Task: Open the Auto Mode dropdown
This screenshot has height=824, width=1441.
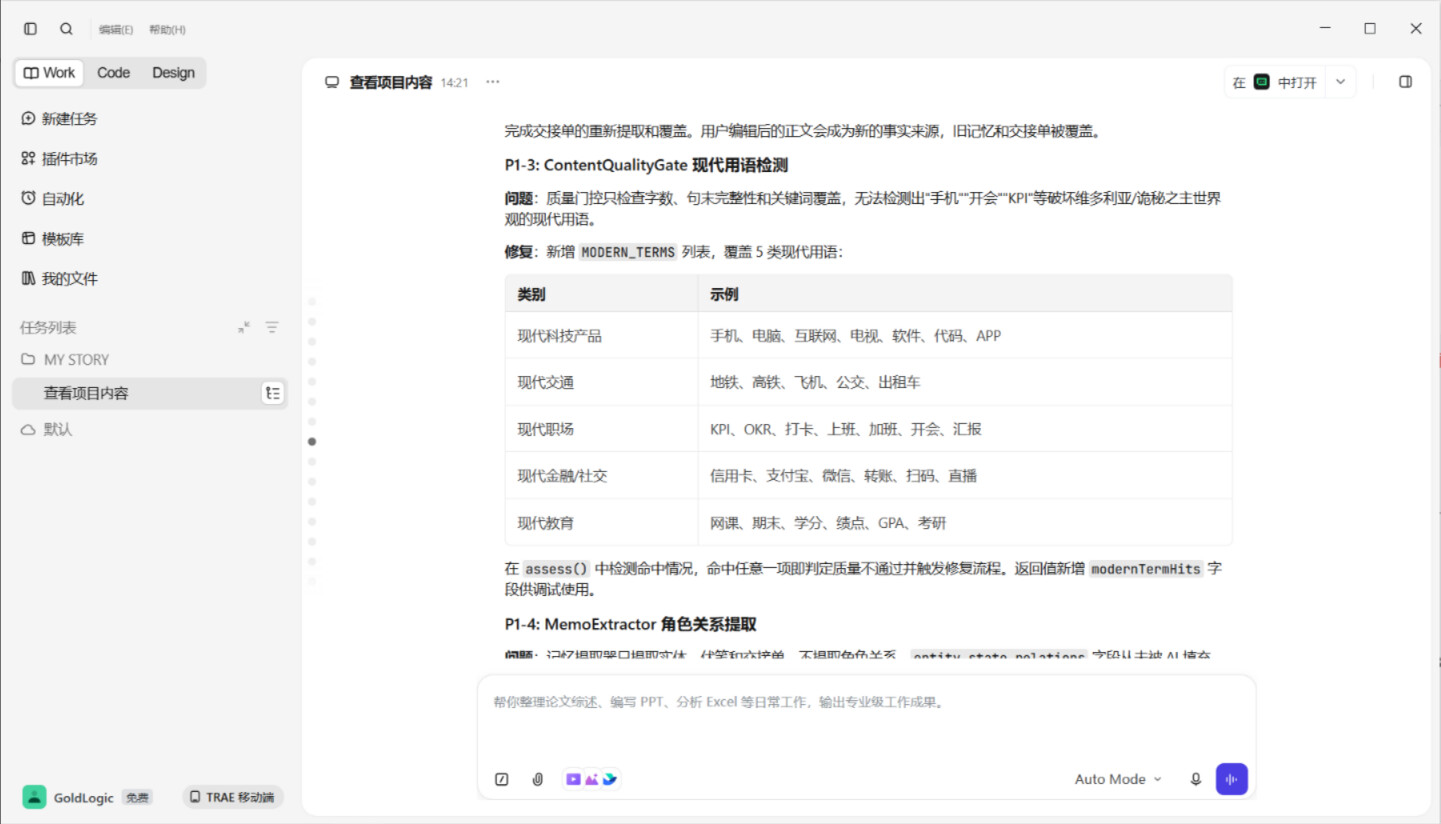Action: [x=1118, y=779]
